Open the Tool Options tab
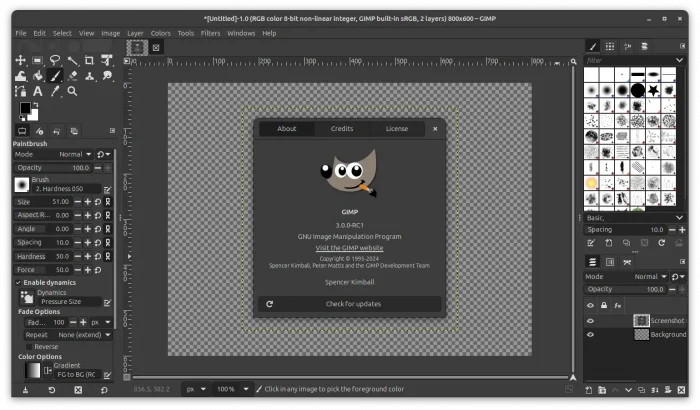This screenshot has width=700, height=410. click(x=22, y=131)
